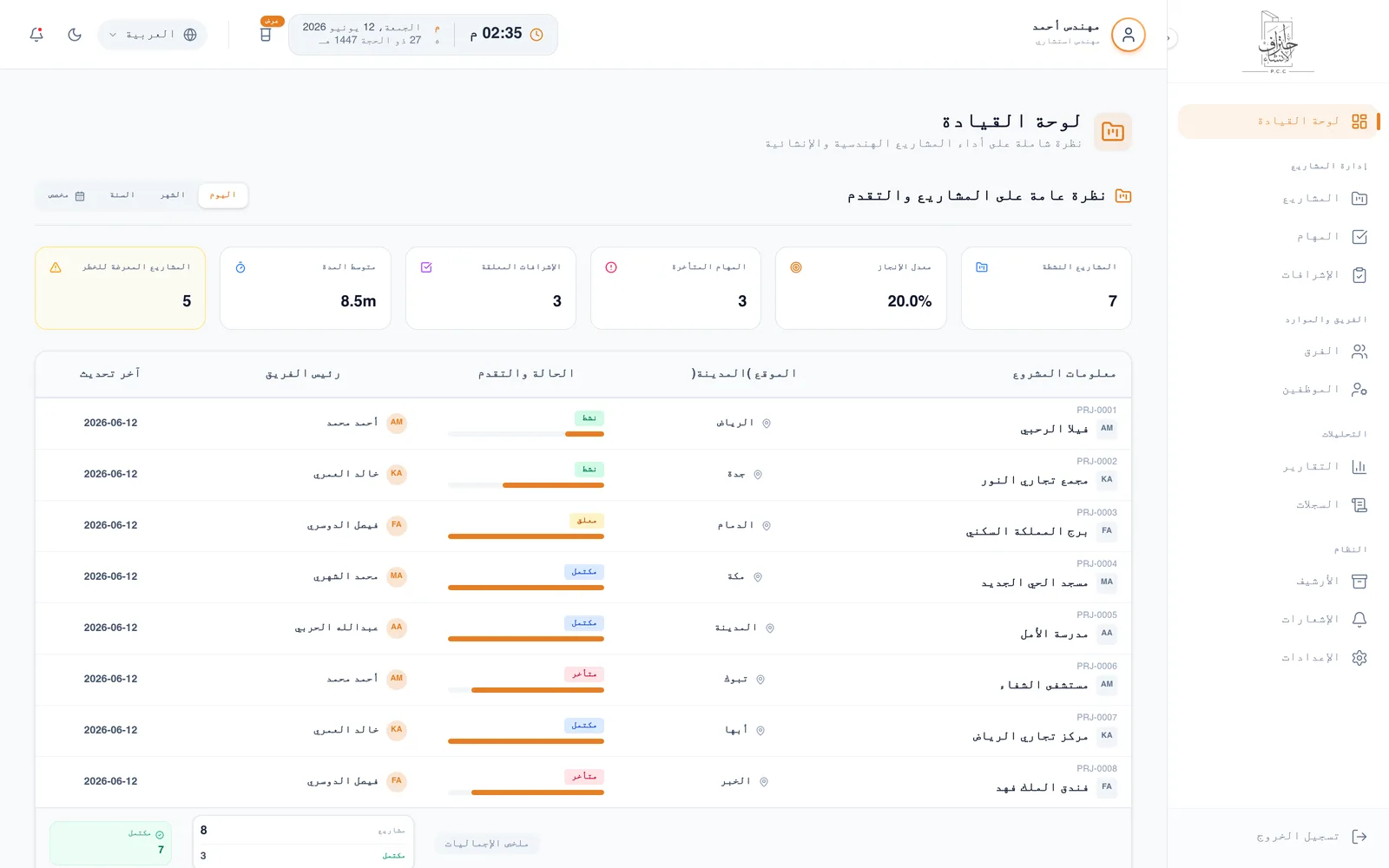Image resolution: width=1389 pixels, height=868 pixels.
Task: Open الموظفين employees in the sidebar
Action: 1278,390
